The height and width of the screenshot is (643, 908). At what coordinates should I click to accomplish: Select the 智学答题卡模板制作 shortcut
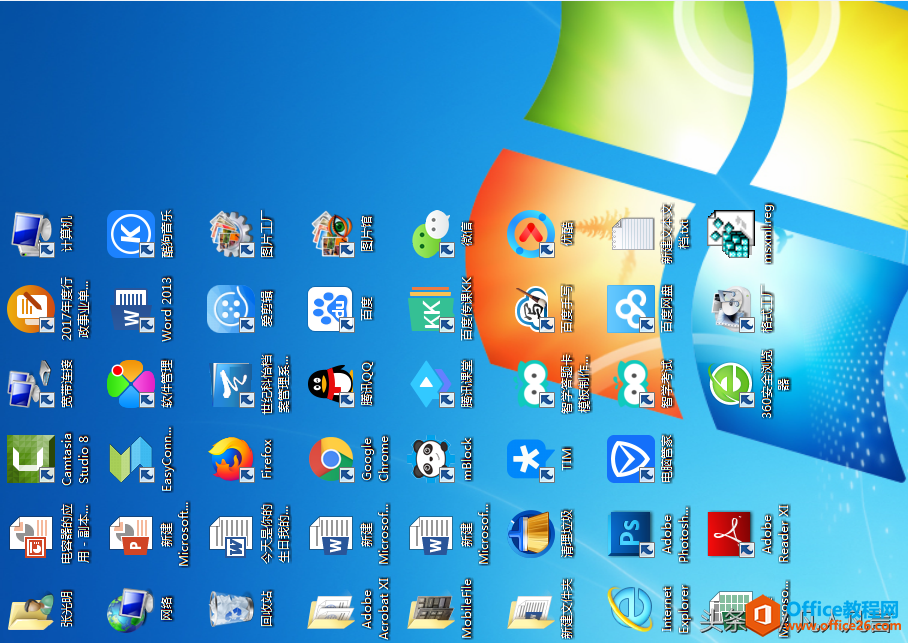[533, 383]
